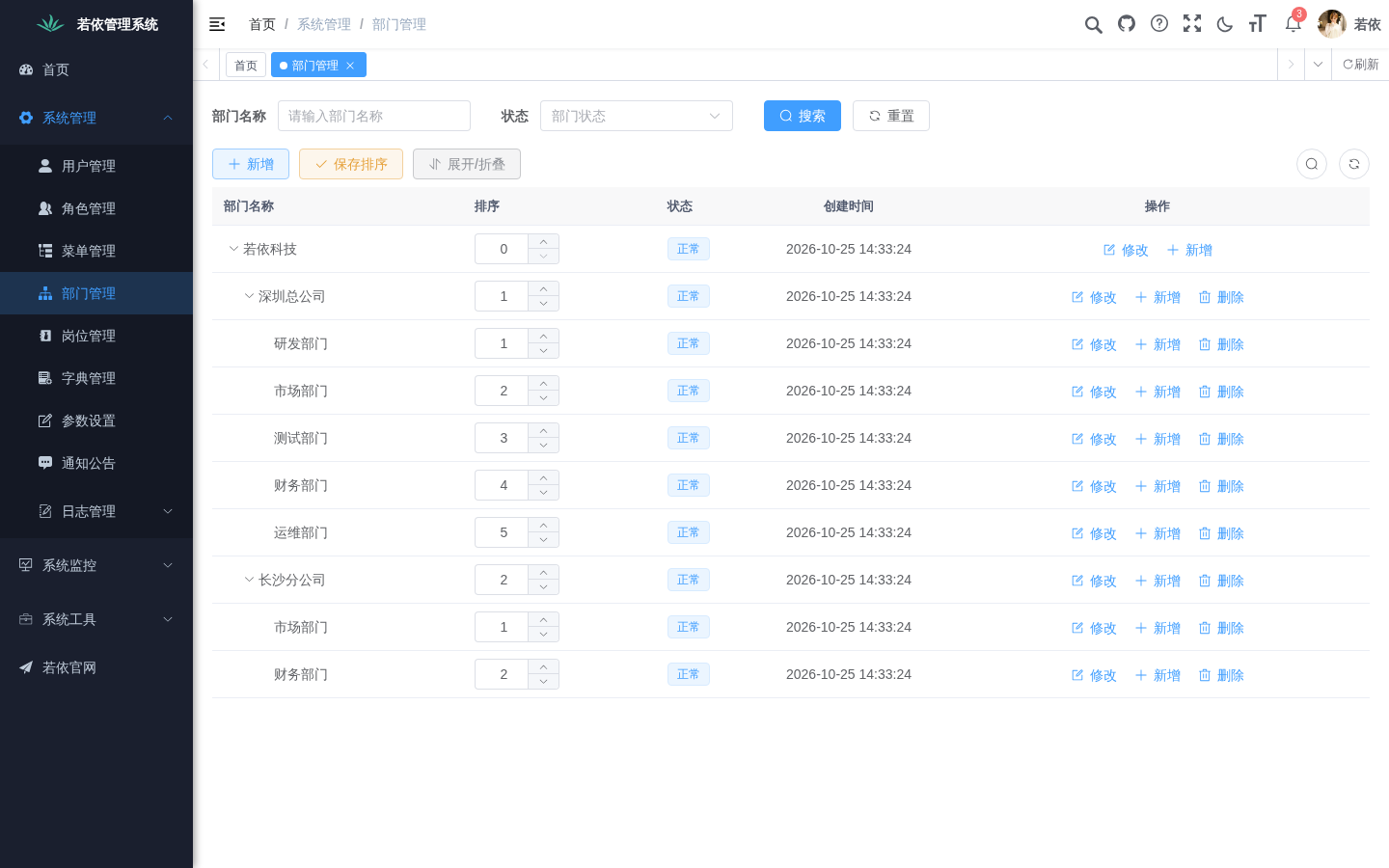Open 角色管理 in the sidebar
This screenshot has width=1389, height=868.
click(96, 208)
